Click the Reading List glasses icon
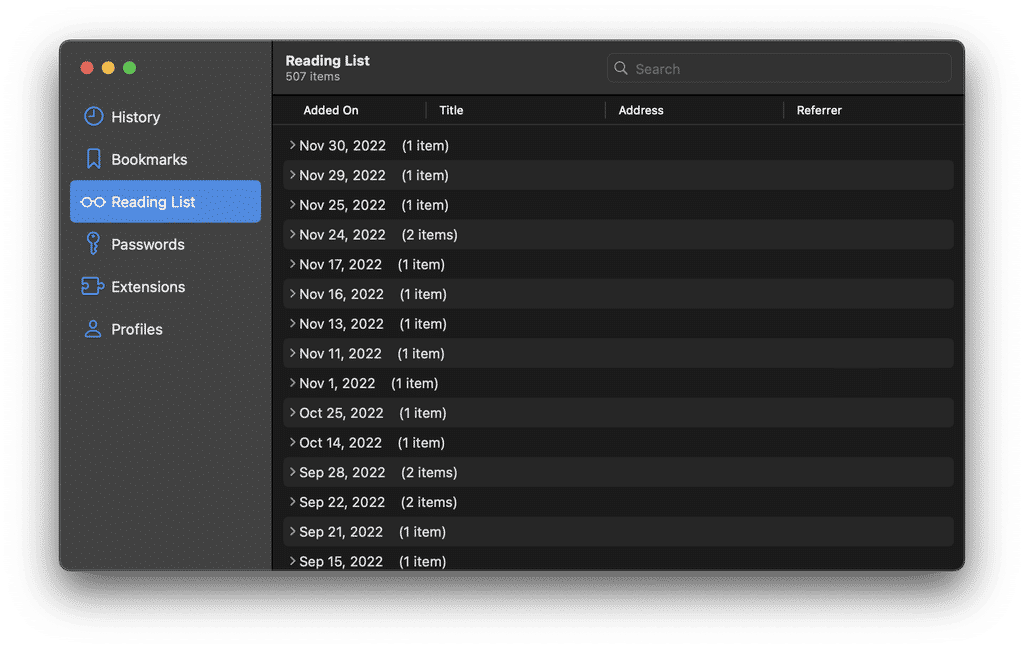This screenshot has height=649, width=1024. 92,201
